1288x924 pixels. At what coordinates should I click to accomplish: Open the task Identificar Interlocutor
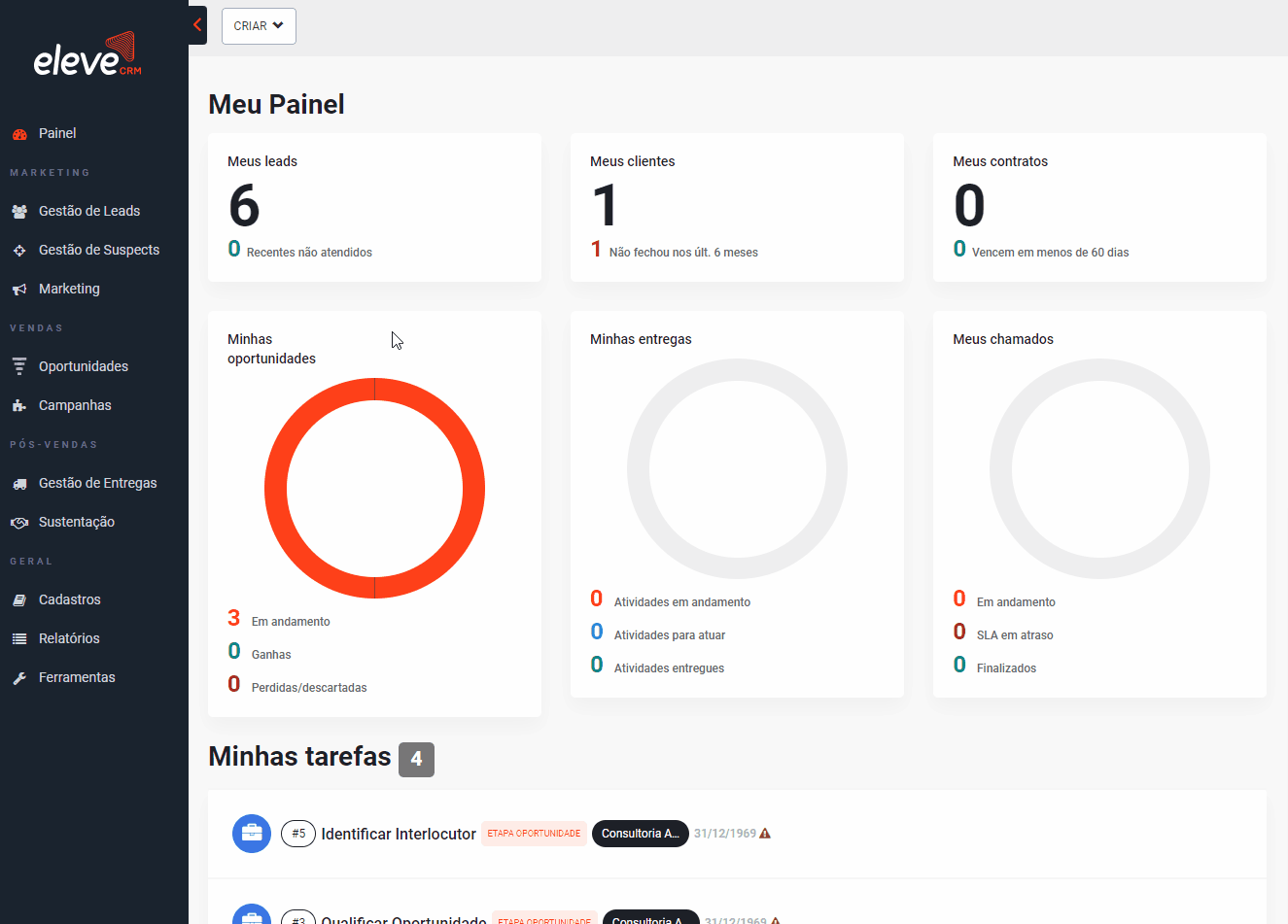399,834
